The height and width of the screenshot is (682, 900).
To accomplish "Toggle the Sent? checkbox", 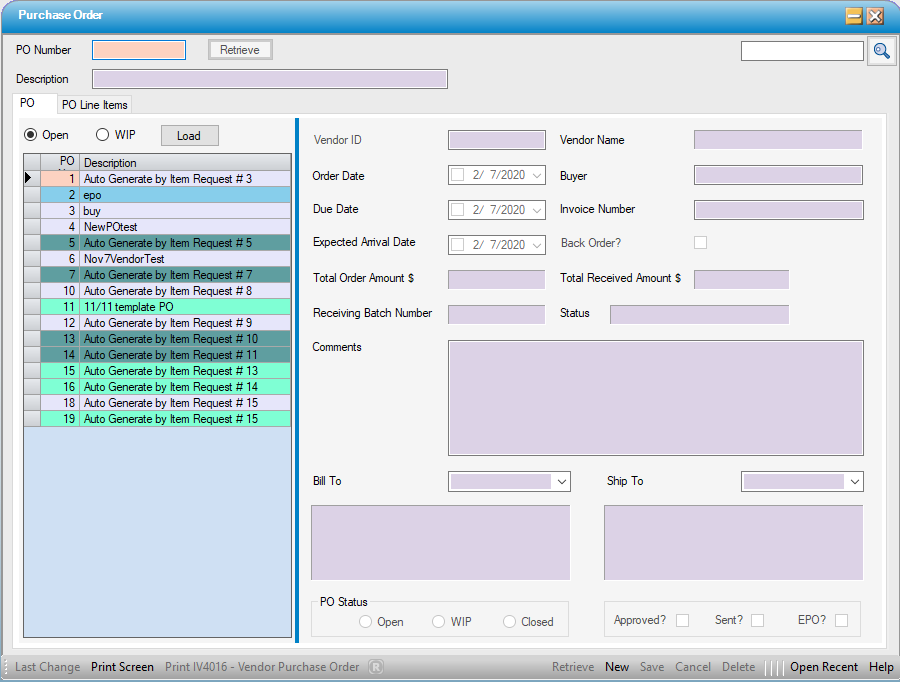I will (757, 620).
